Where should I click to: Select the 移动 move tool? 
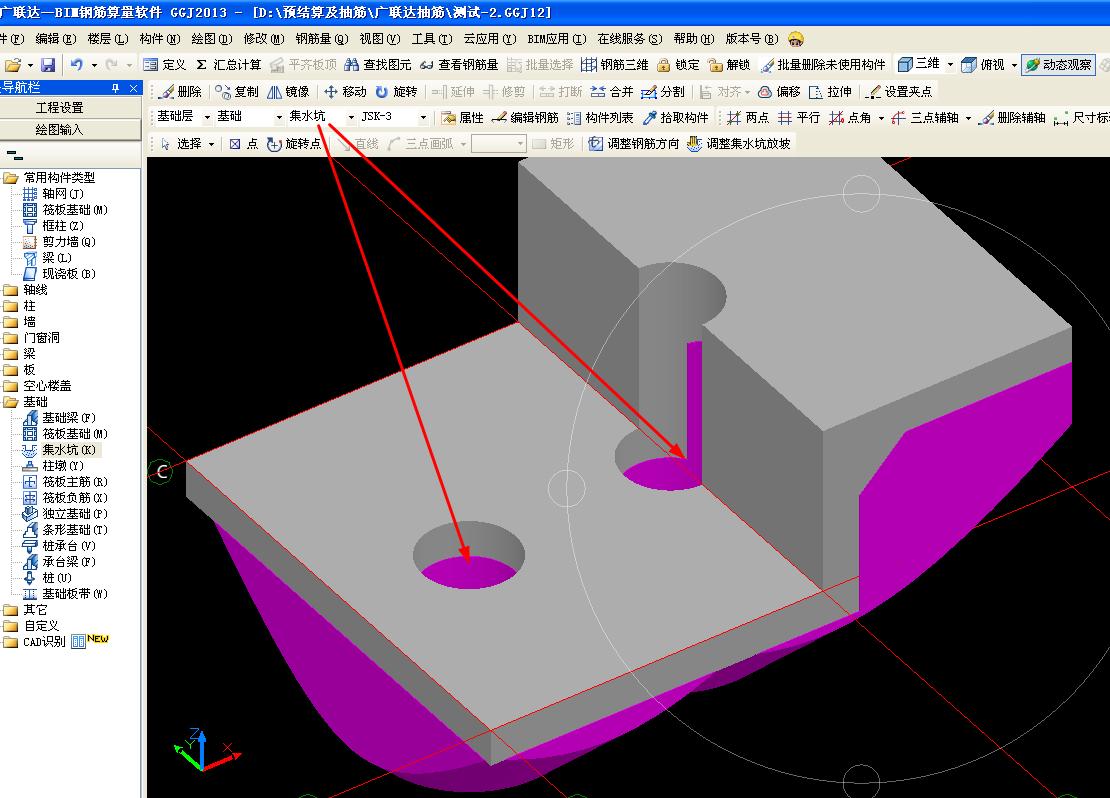[x=345, y=92]
